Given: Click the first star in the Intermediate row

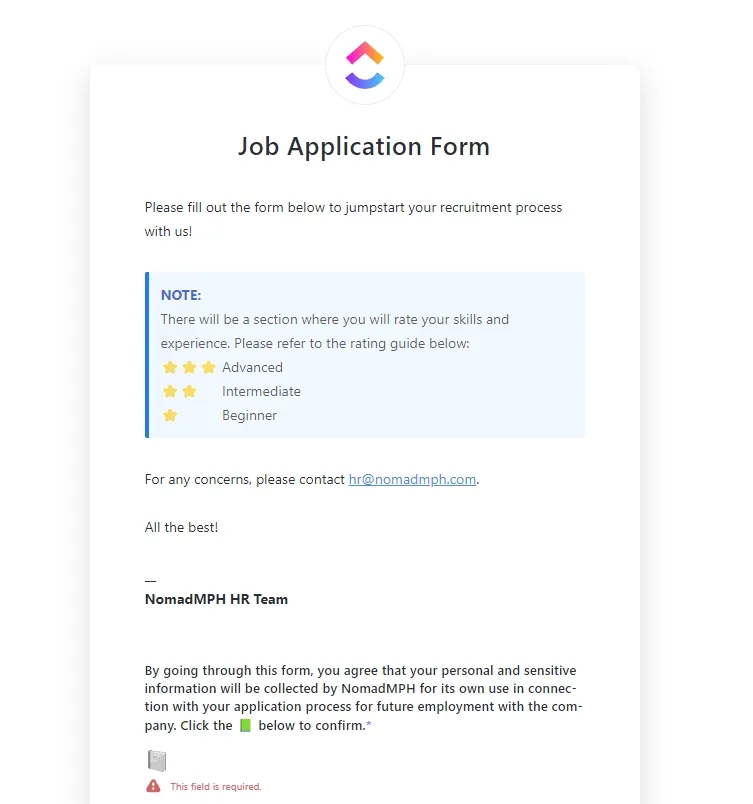Looking at the screenshot, I should (x=170, y=391).
